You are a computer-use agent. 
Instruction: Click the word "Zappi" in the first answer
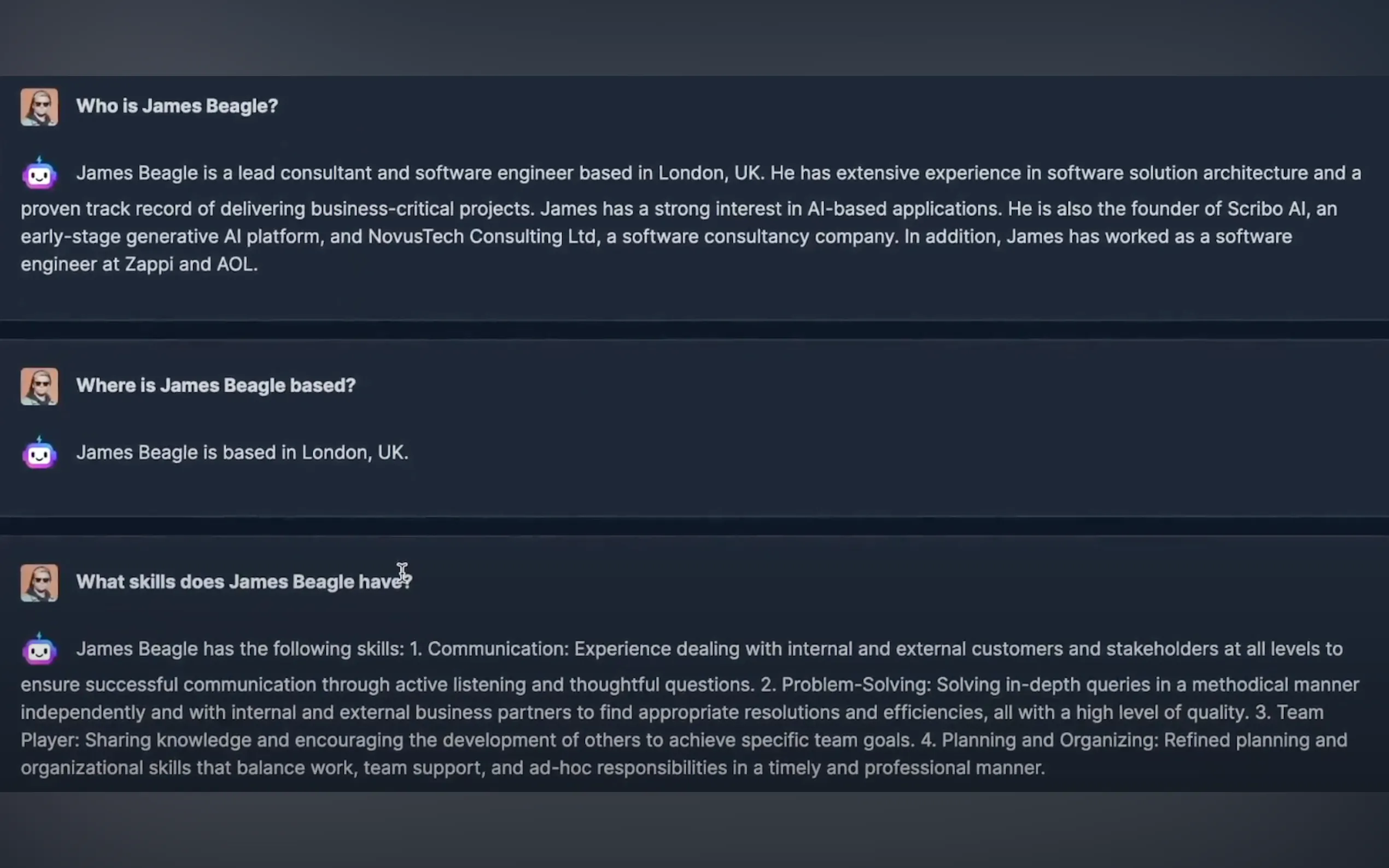pos(149,264)
